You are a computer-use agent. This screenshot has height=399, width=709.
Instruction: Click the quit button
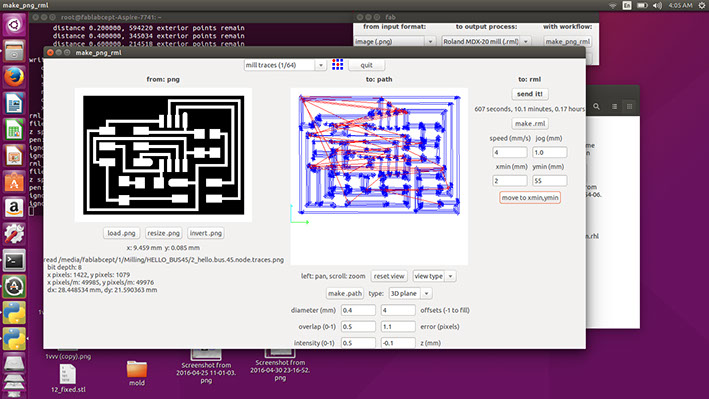point(366,65)
